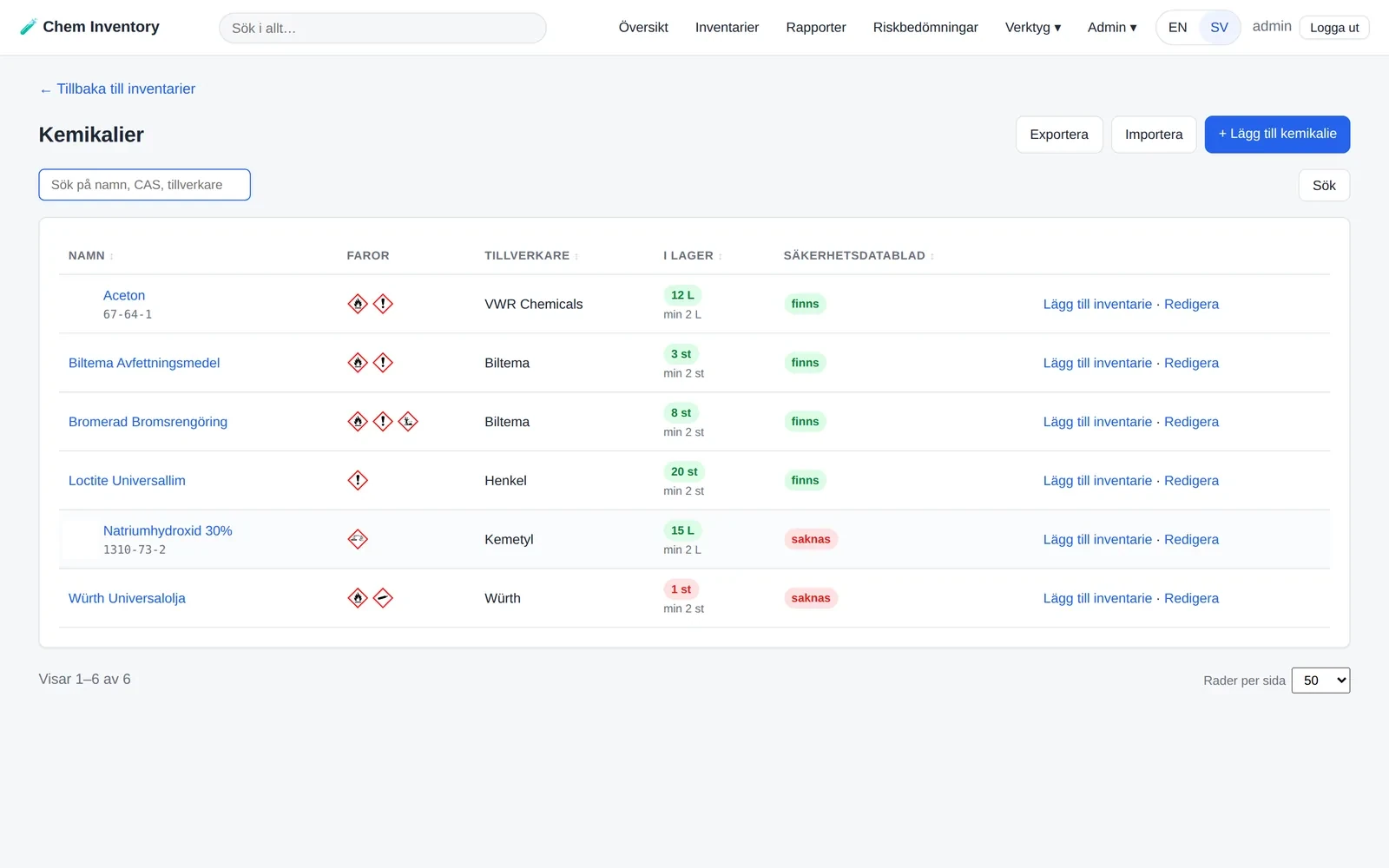1389x868 pixels.
Task: Focus the Sök på namn, CAS search field
Action: click(x=145, y=185)
